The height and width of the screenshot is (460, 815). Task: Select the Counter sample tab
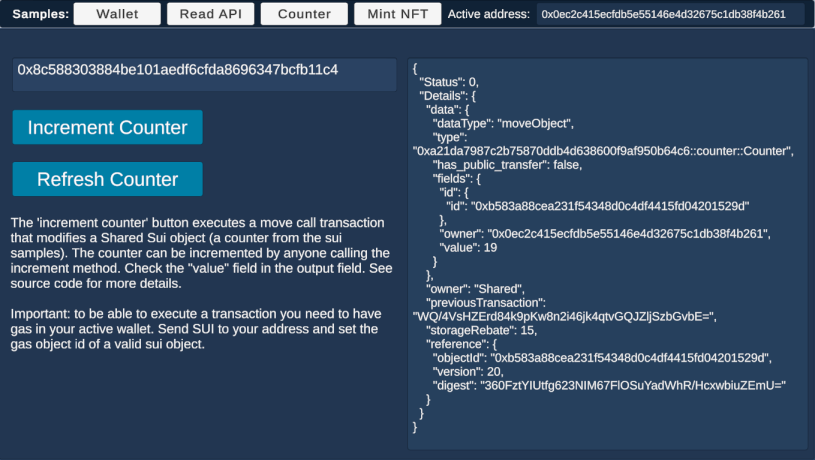304,14
